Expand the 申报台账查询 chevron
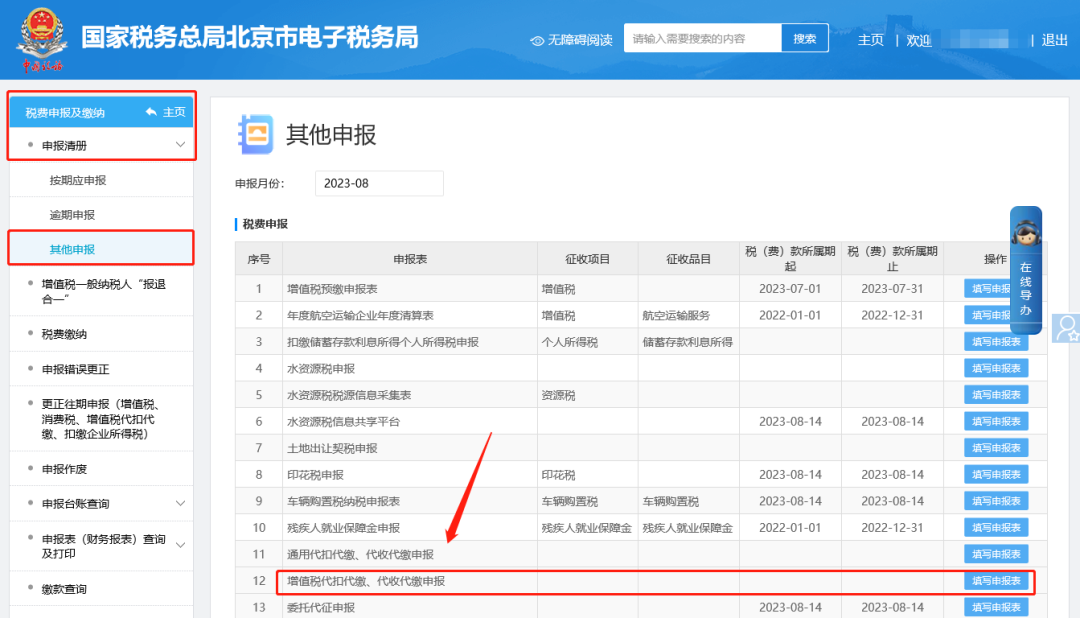This screenshot has height=618, width=1080. 181,504
